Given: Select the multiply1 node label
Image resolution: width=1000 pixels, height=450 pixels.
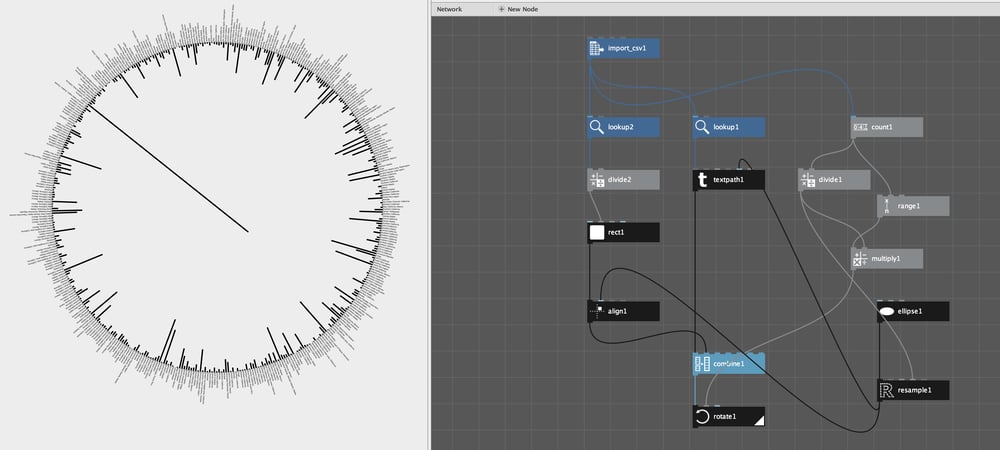Looking at the screenshot, I should (886, 259).
